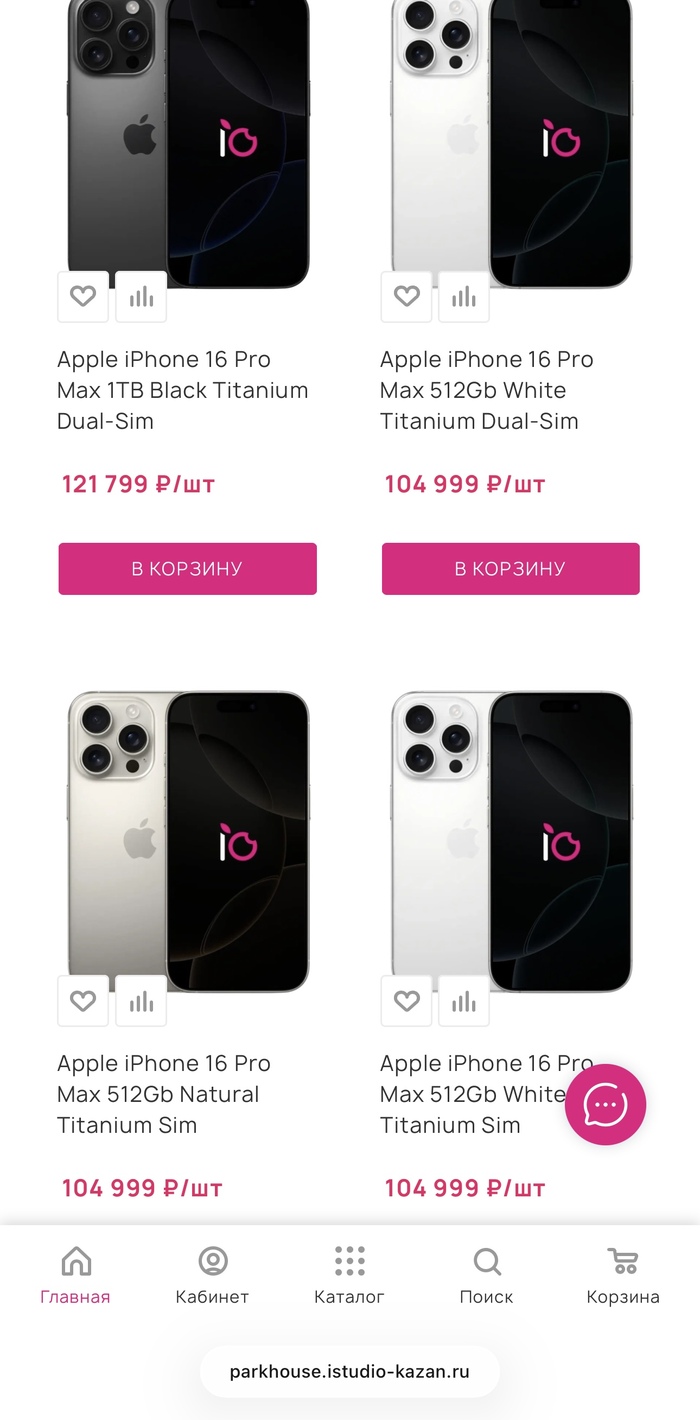Compare the White Titanium Sim iPhone
The height and width of the screenshot is (1420, 700).
464,1001
